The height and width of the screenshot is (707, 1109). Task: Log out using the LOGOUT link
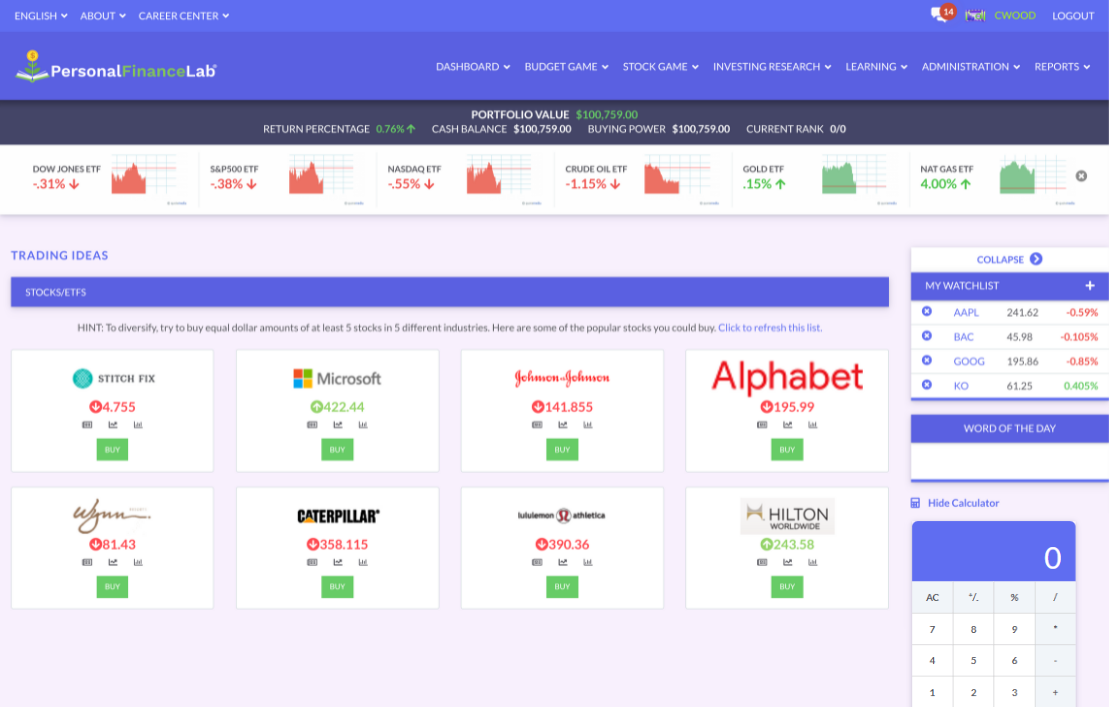tap(1073, 16)
